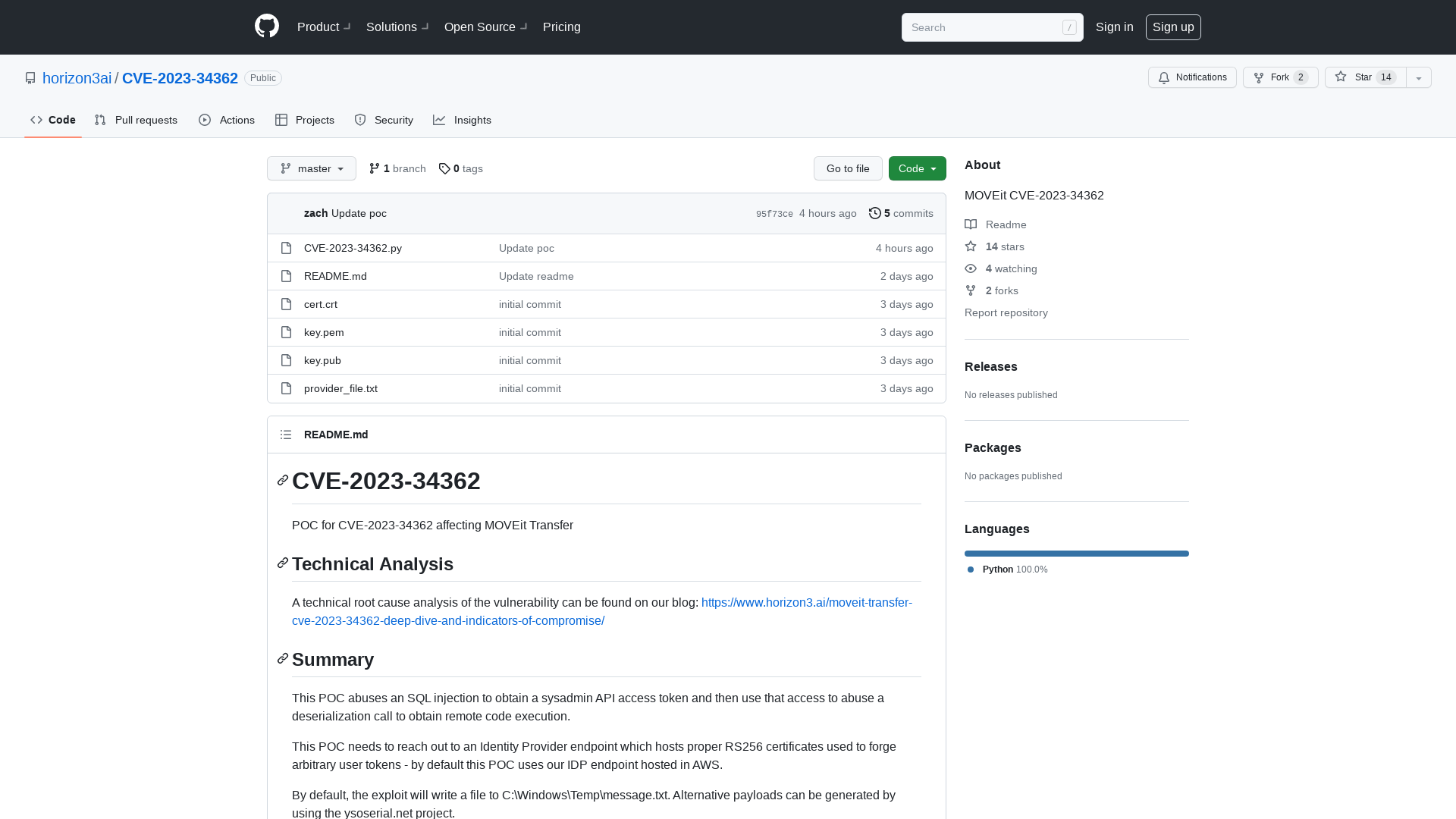Image resolution: width=1456 pixels, height=819 pixels.
Task: Click the horizon3ai technical analysis link
Action: (x=602, y=611)
